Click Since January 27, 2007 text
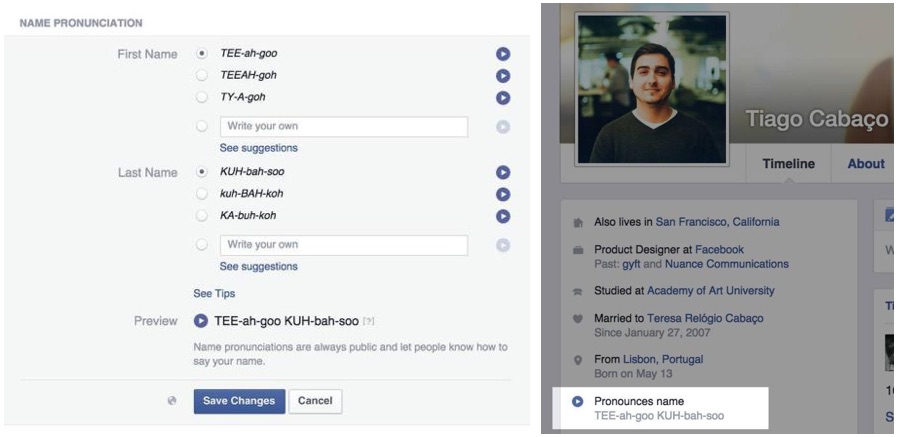This screenshot has height=437, width=899. 652,333
